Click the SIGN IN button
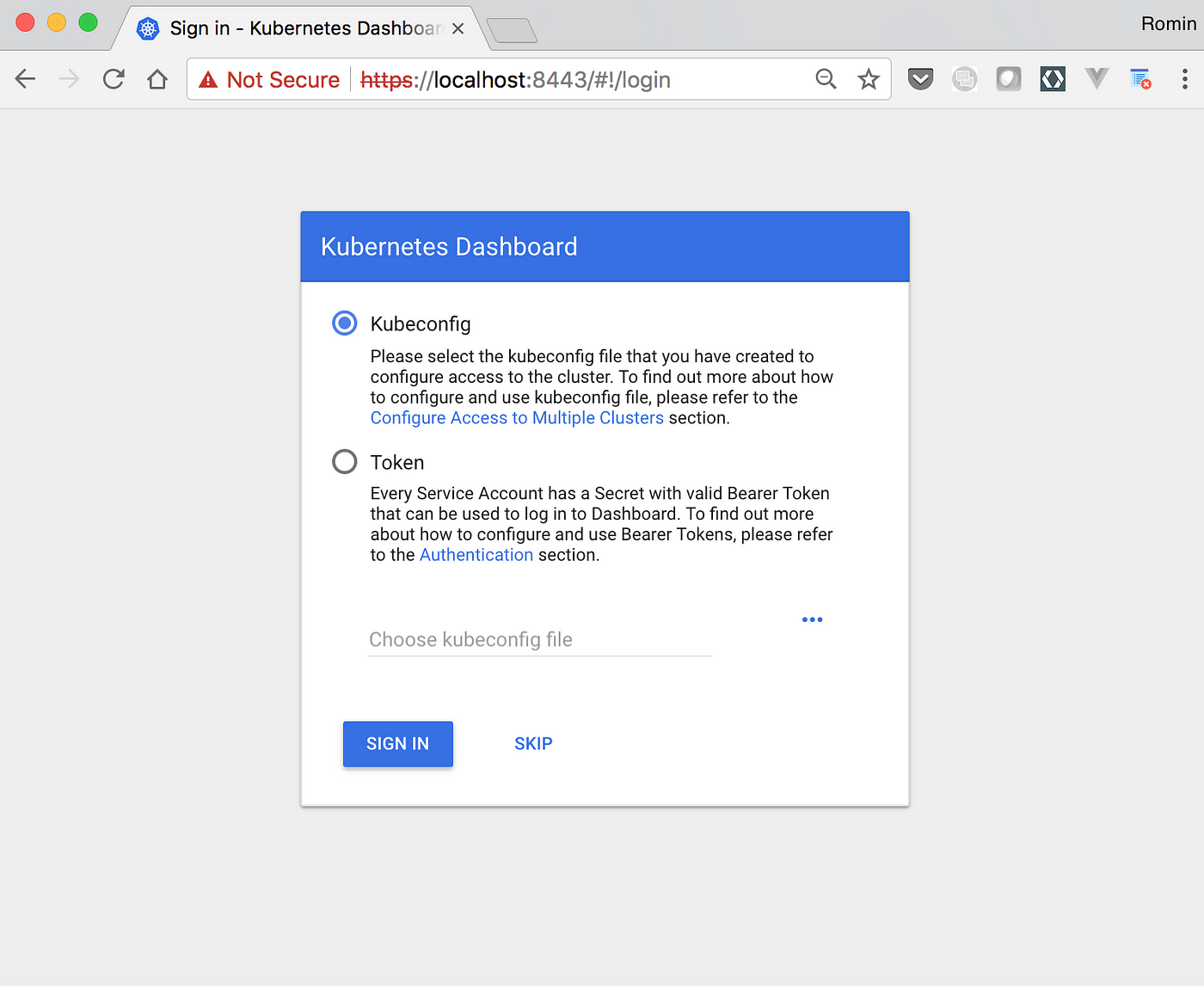The image size is (1204, 986). pos(398,744)
